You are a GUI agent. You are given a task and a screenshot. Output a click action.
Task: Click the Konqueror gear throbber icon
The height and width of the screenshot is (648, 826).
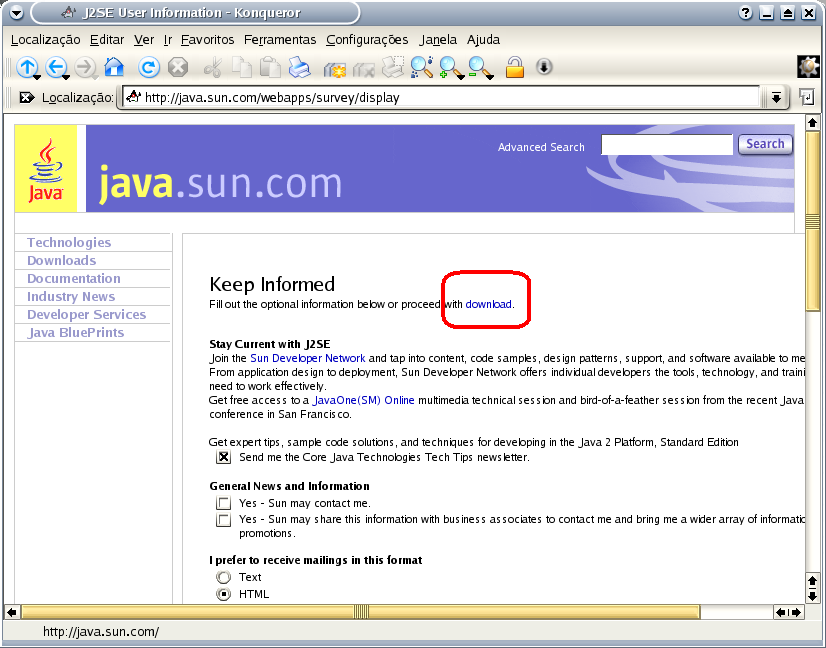tap(809, 67)
